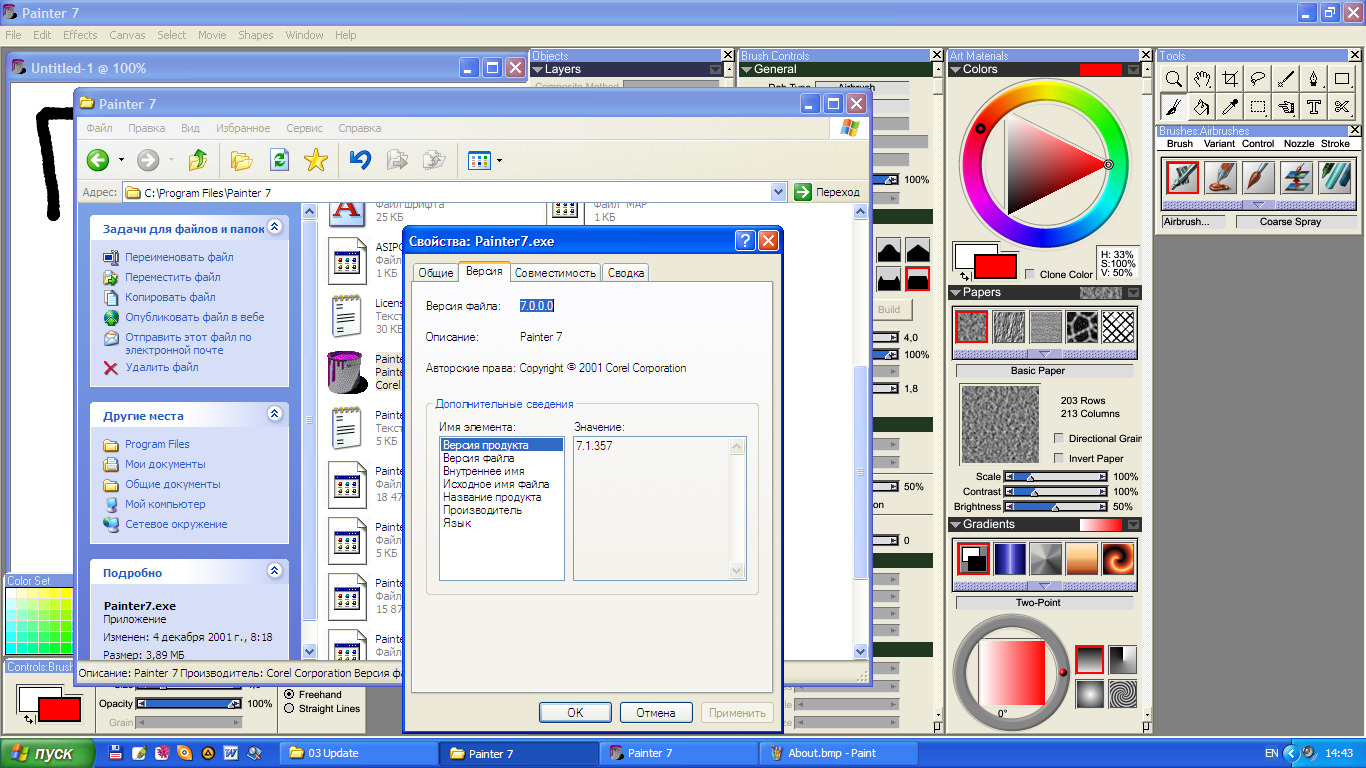Click the Отмена button

tap(656, 713)
